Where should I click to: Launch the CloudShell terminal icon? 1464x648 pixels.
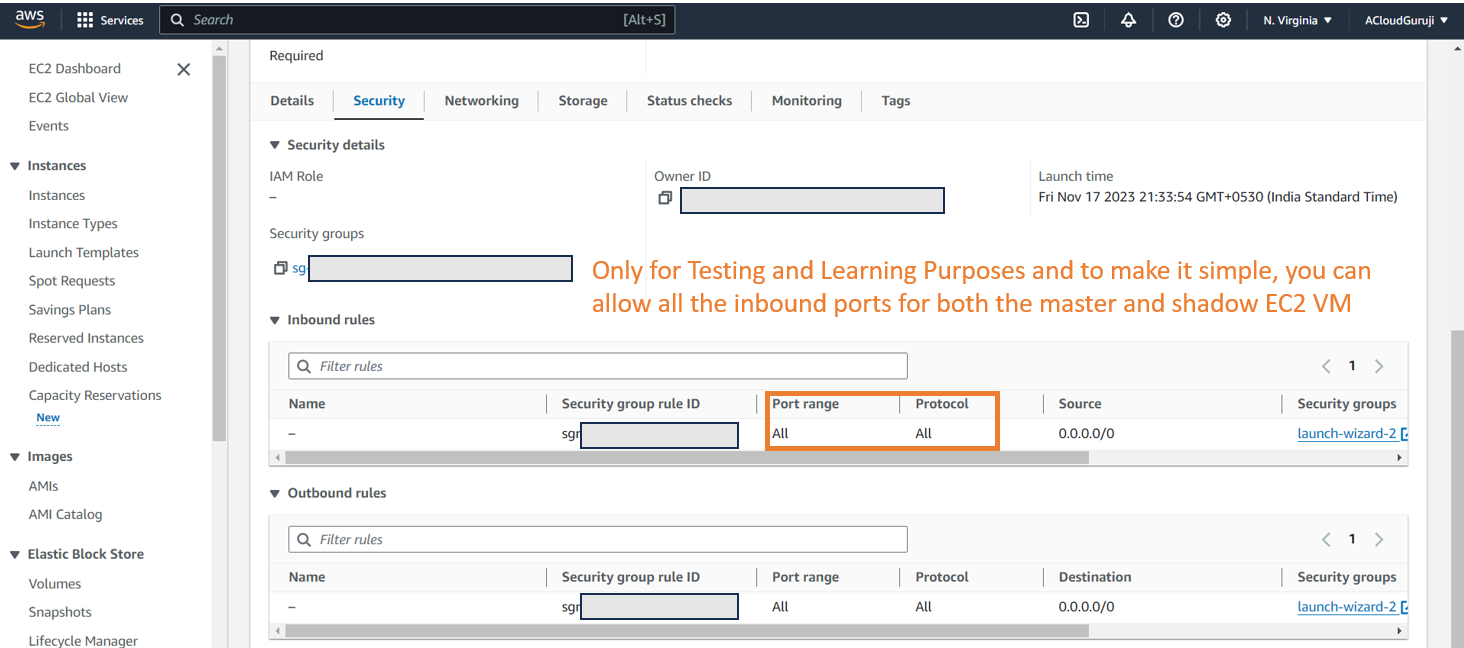point(1081,20)
